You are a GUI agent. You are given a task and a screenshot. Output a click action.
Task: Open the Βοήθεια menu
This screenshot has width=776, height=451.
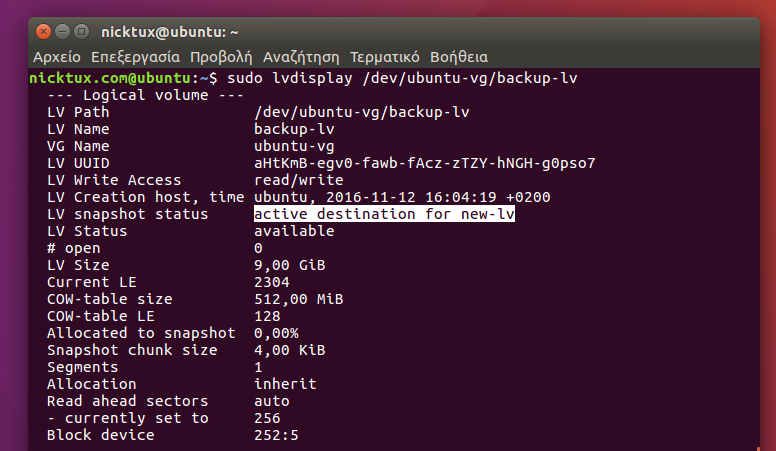pyautogui.click(x=460, y=56)
